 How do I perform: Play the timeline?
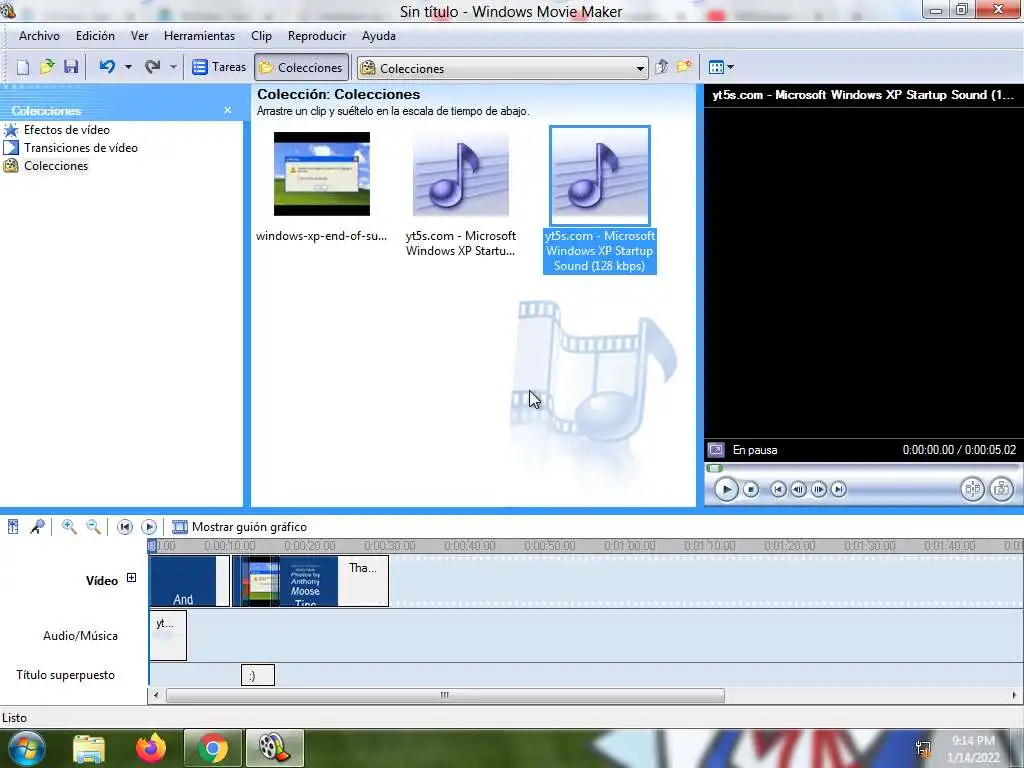point(149,527)
